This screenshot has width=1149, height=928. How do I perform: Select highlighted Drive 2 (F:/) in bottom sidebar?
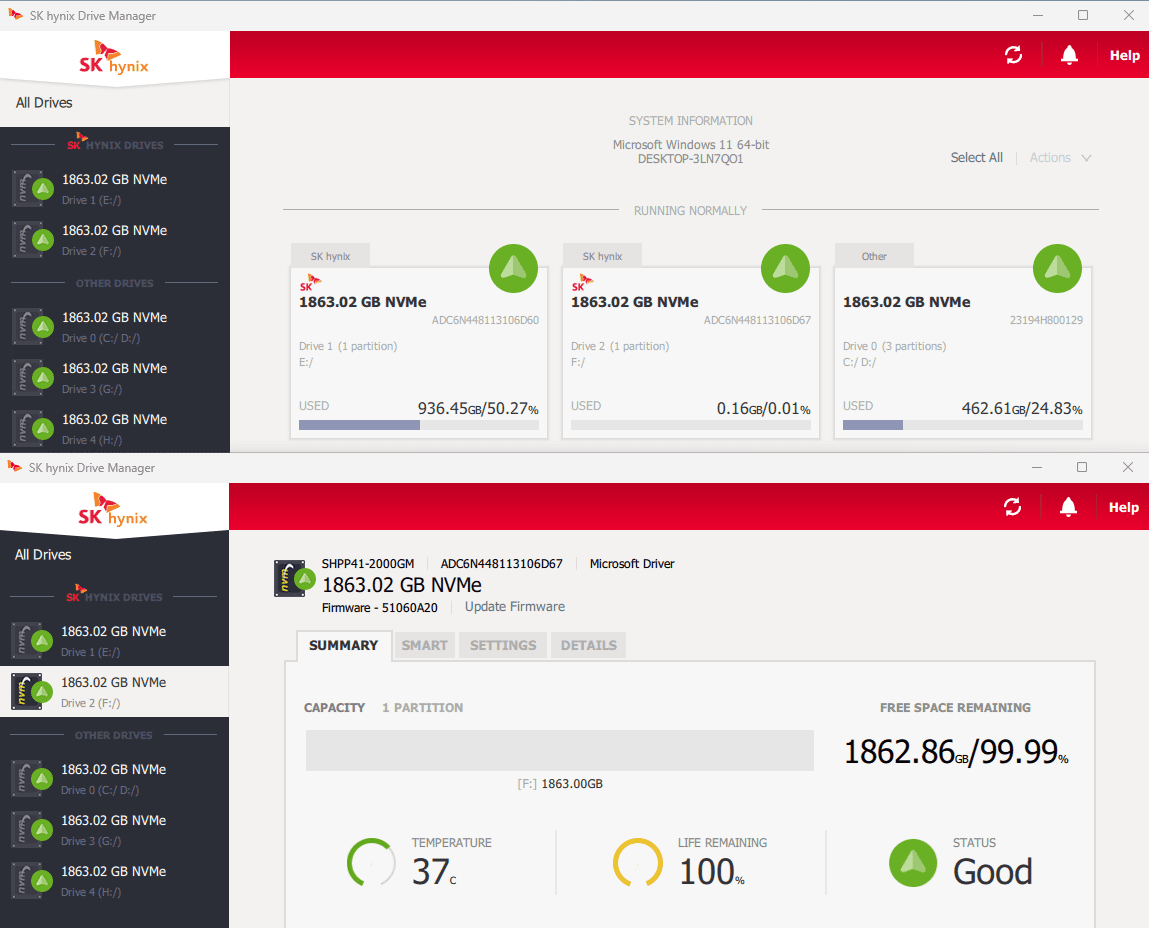point(114,691)
